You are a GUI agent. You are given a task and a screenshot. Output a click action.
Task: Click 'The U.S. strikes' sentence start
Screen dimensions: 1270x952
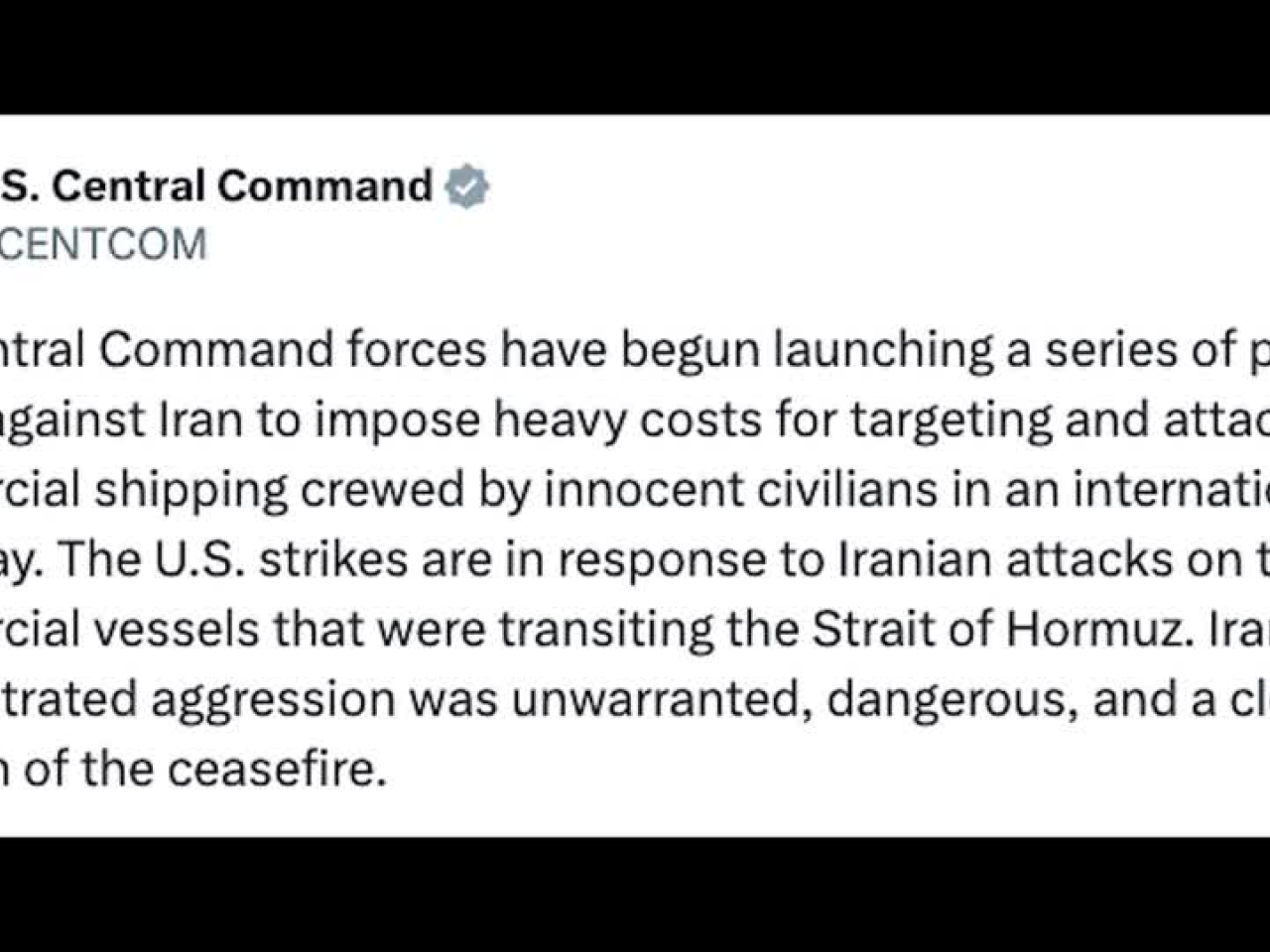(233, 559)
